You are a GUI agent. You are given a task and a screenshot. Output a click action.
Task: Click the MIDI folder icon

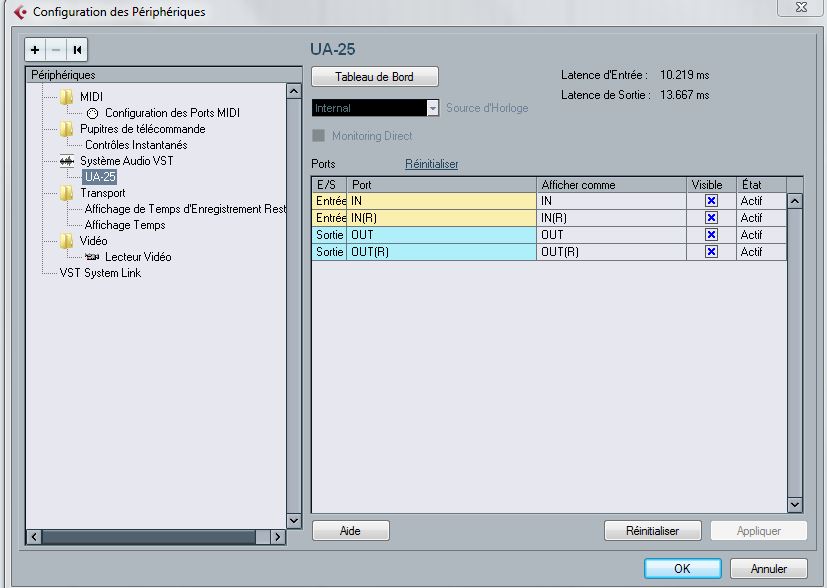[66, 97]
